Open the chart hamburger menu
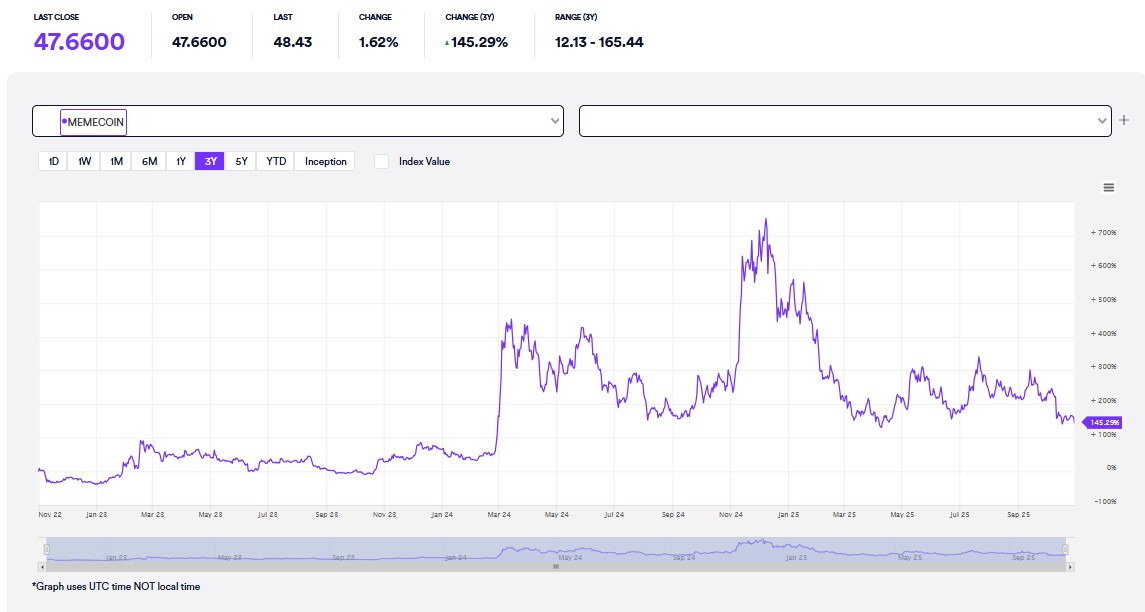 point(1108,187)
